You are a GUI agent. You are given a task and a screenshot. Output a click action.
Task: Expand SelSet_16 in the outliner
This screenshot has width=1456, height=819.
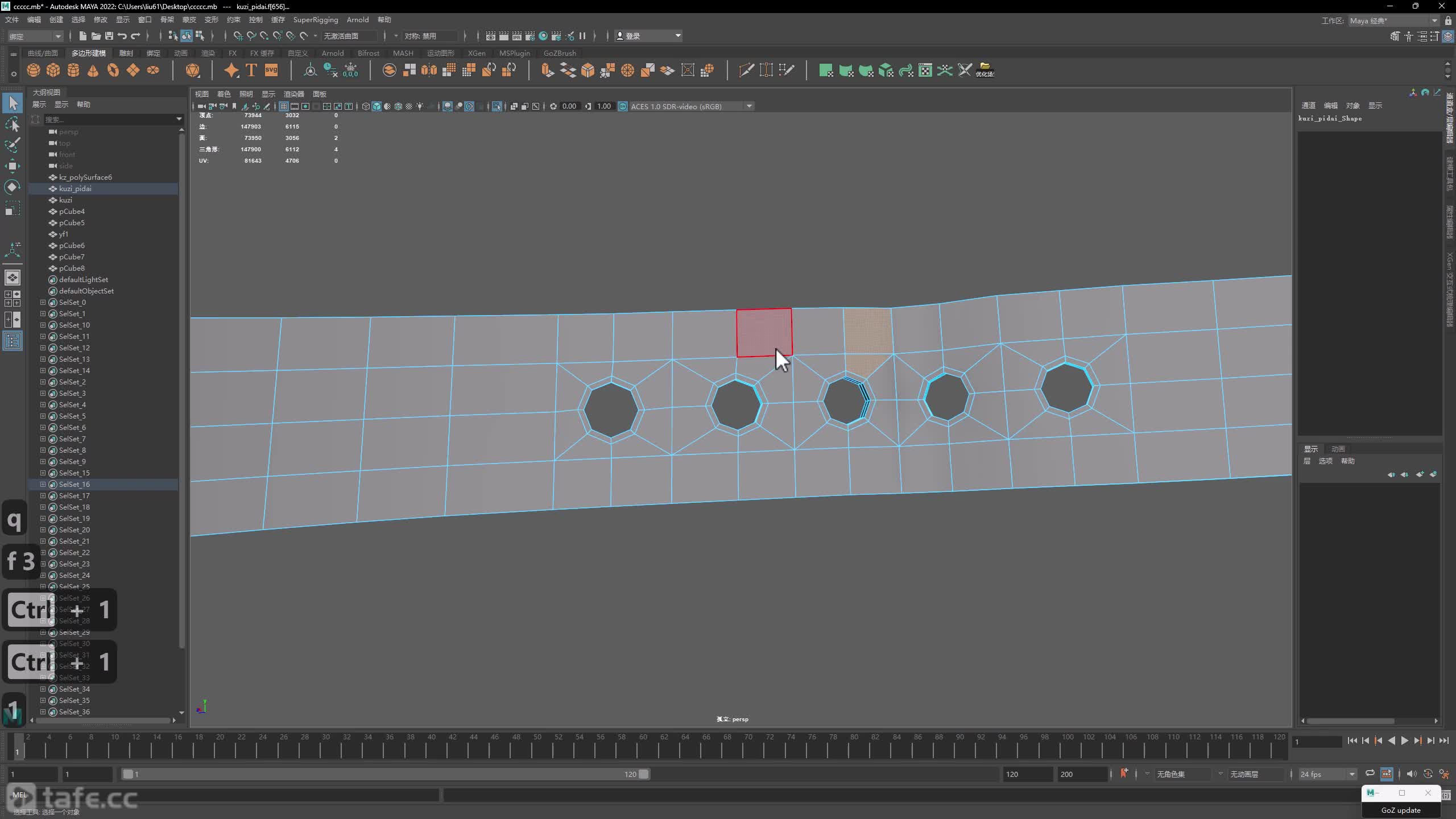pos(43,484)
